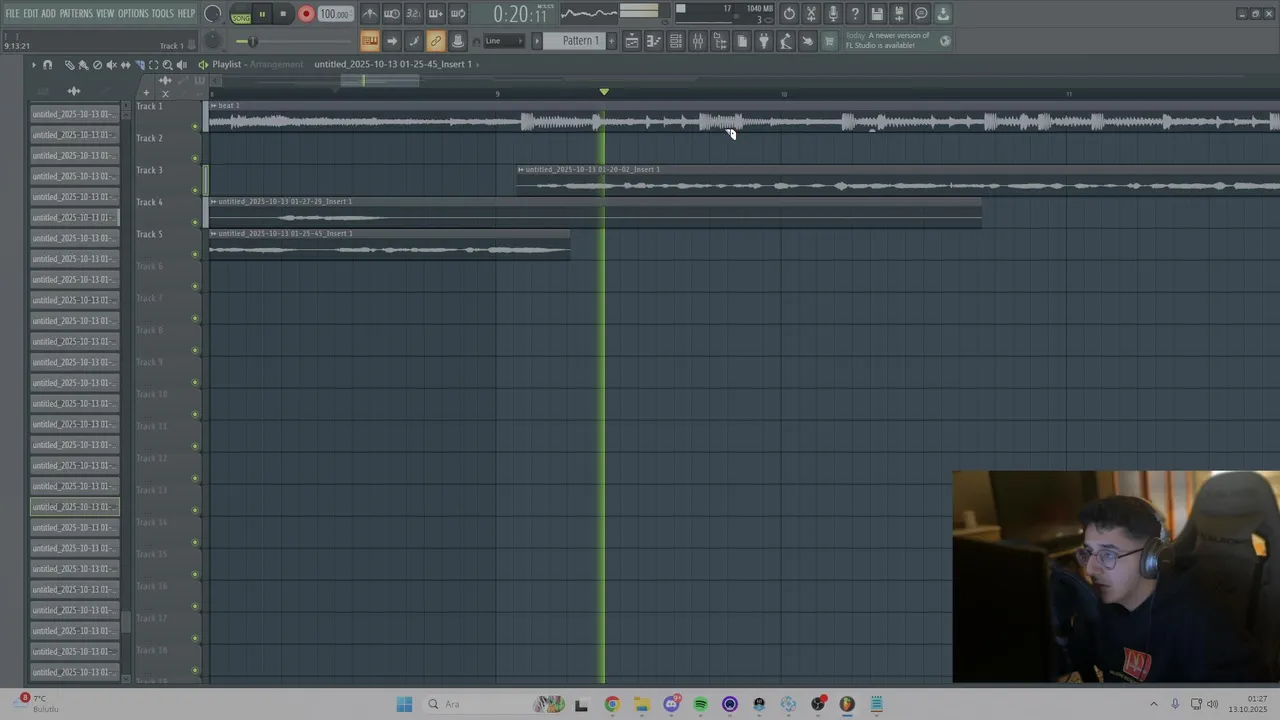Open the tempo tapper icon

point(786,41)
